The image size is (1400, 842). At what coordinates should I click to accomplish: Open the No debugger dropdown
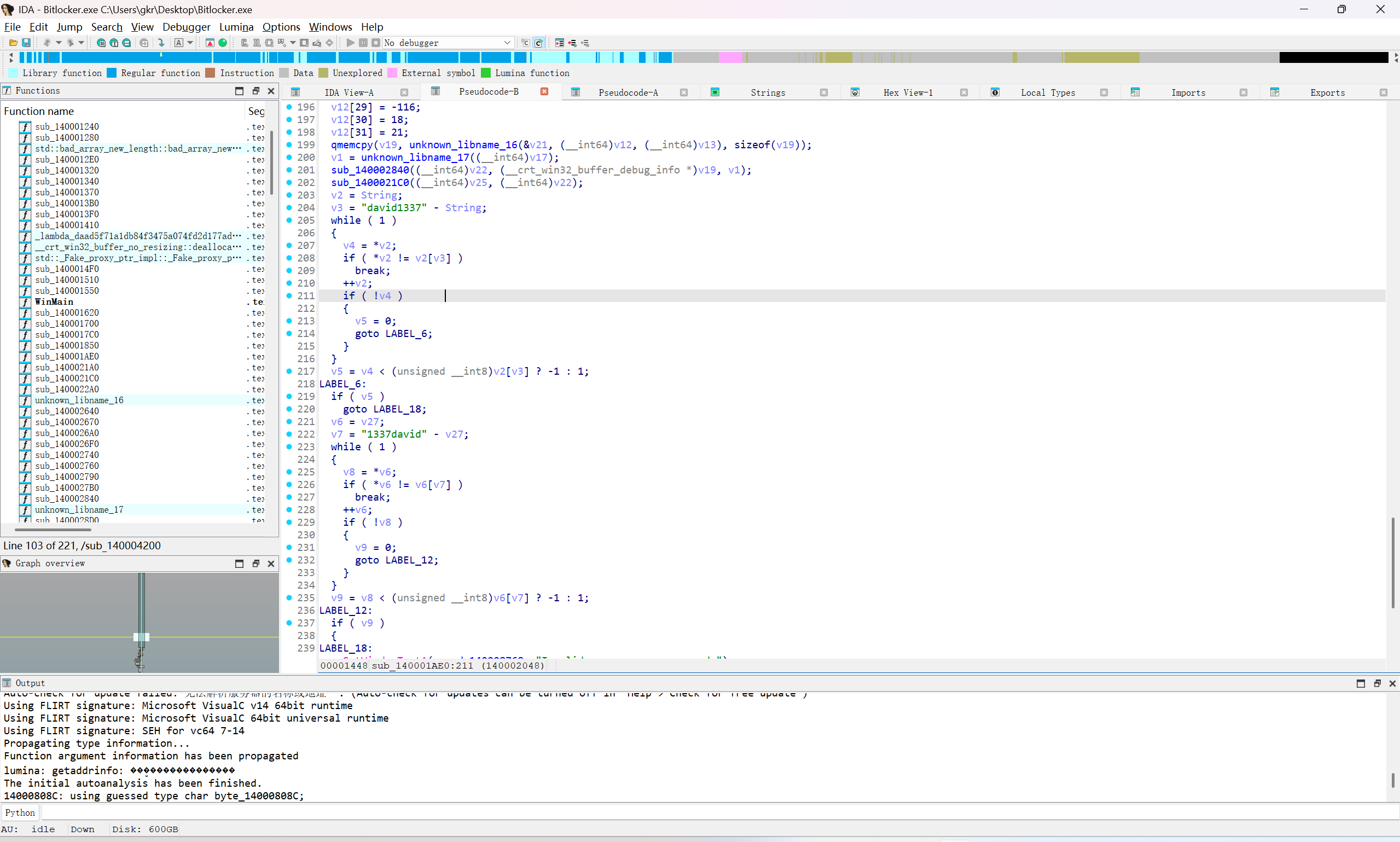507,43
